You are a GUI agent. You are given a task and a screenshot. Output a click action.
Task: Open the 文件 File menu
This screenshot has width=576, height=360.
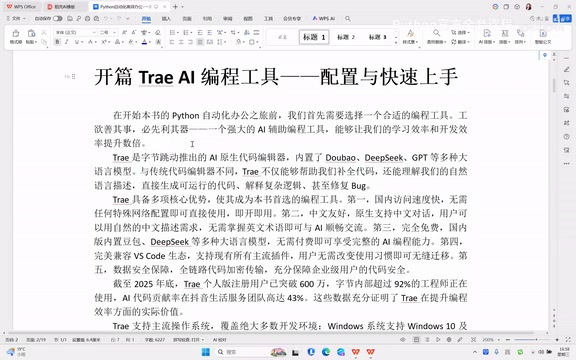click(x=16, y=18)
